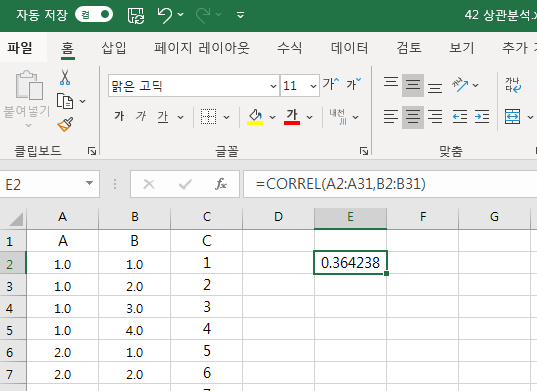Open the 파일 tab
Screen dimensions: 537x391
[x=20, y=47]
